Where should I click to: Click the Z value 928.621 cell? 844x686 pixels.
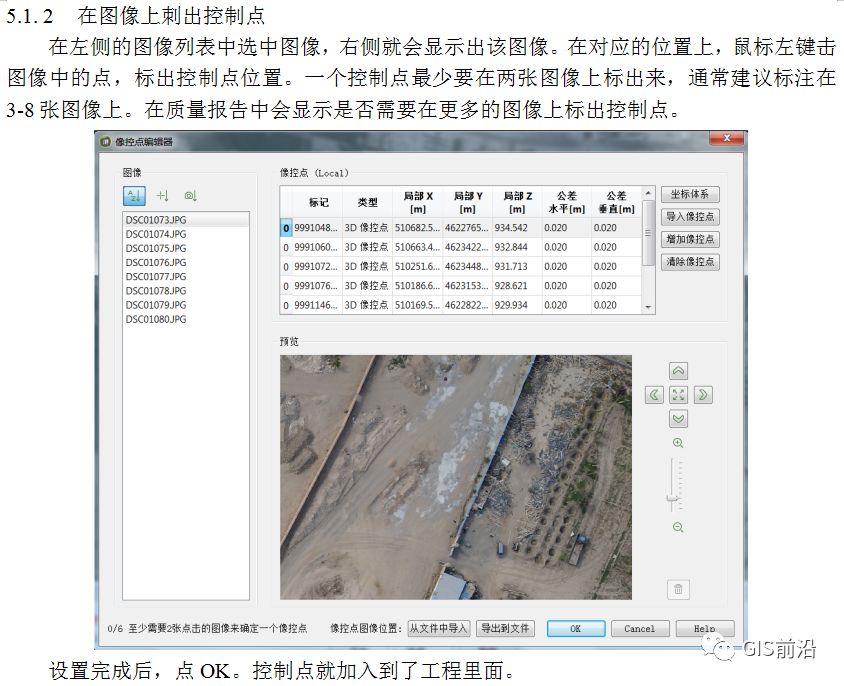click(517, 286)
